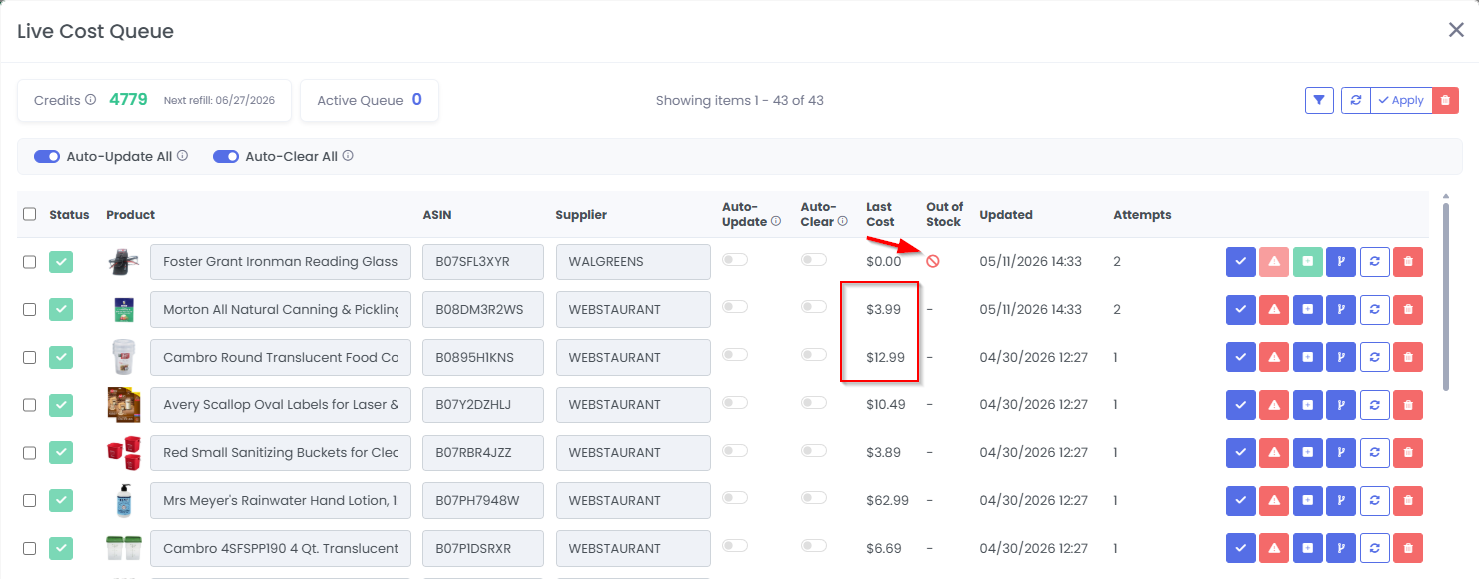
Task: Click the Last Cost column header
Action: click(x=880, y=215)
